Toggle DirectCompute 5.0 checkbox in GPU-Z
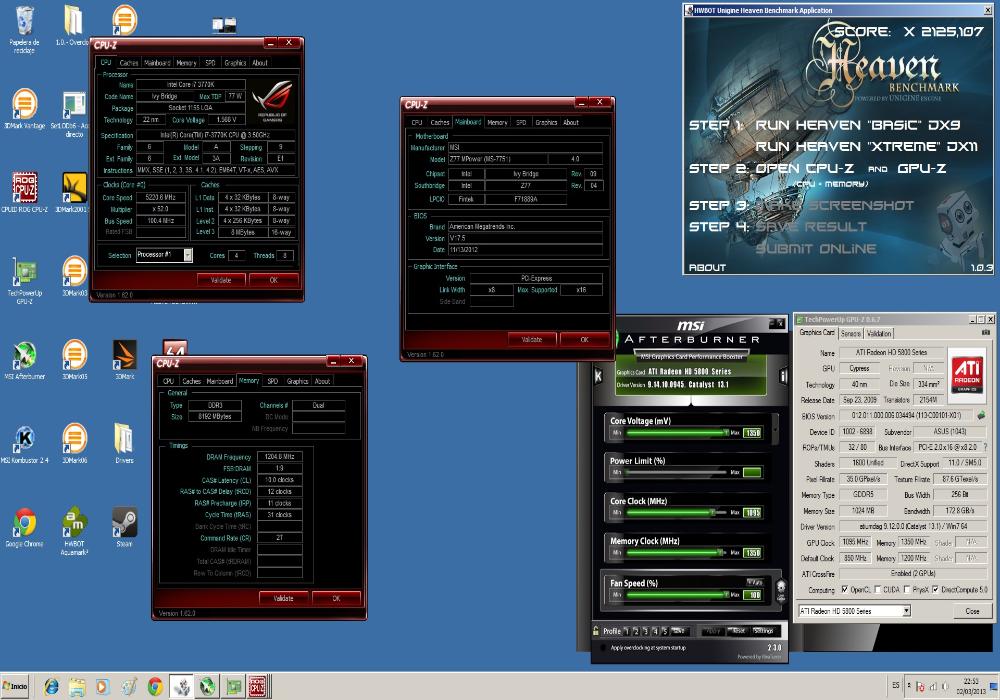Screen dimensions: 1000x700 pyautogui.click(x=935, y=590)
